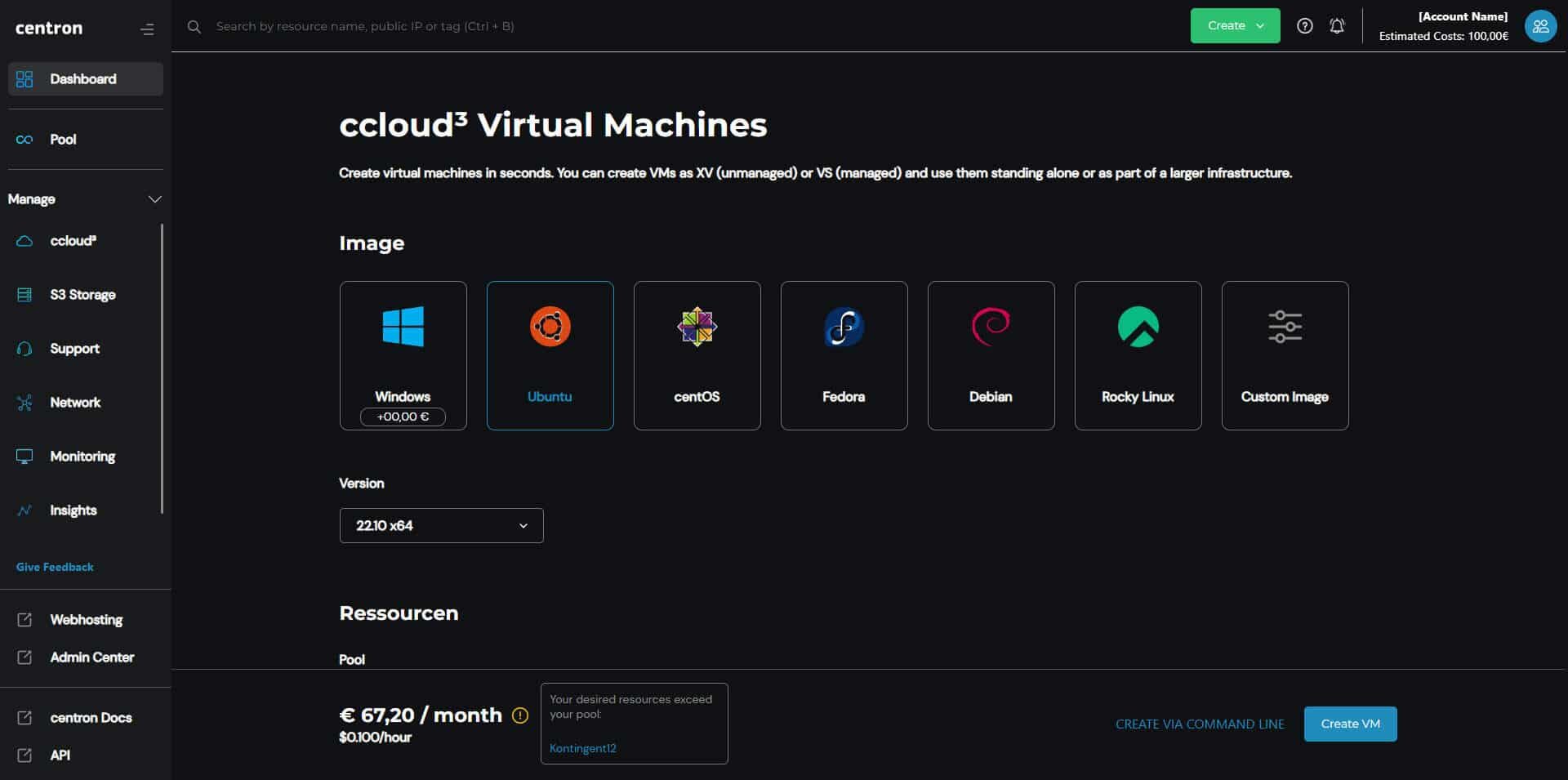Viewport: 1568px width, 780px height.
Task: Open the Admin Center link
Action: coord(92,657)
